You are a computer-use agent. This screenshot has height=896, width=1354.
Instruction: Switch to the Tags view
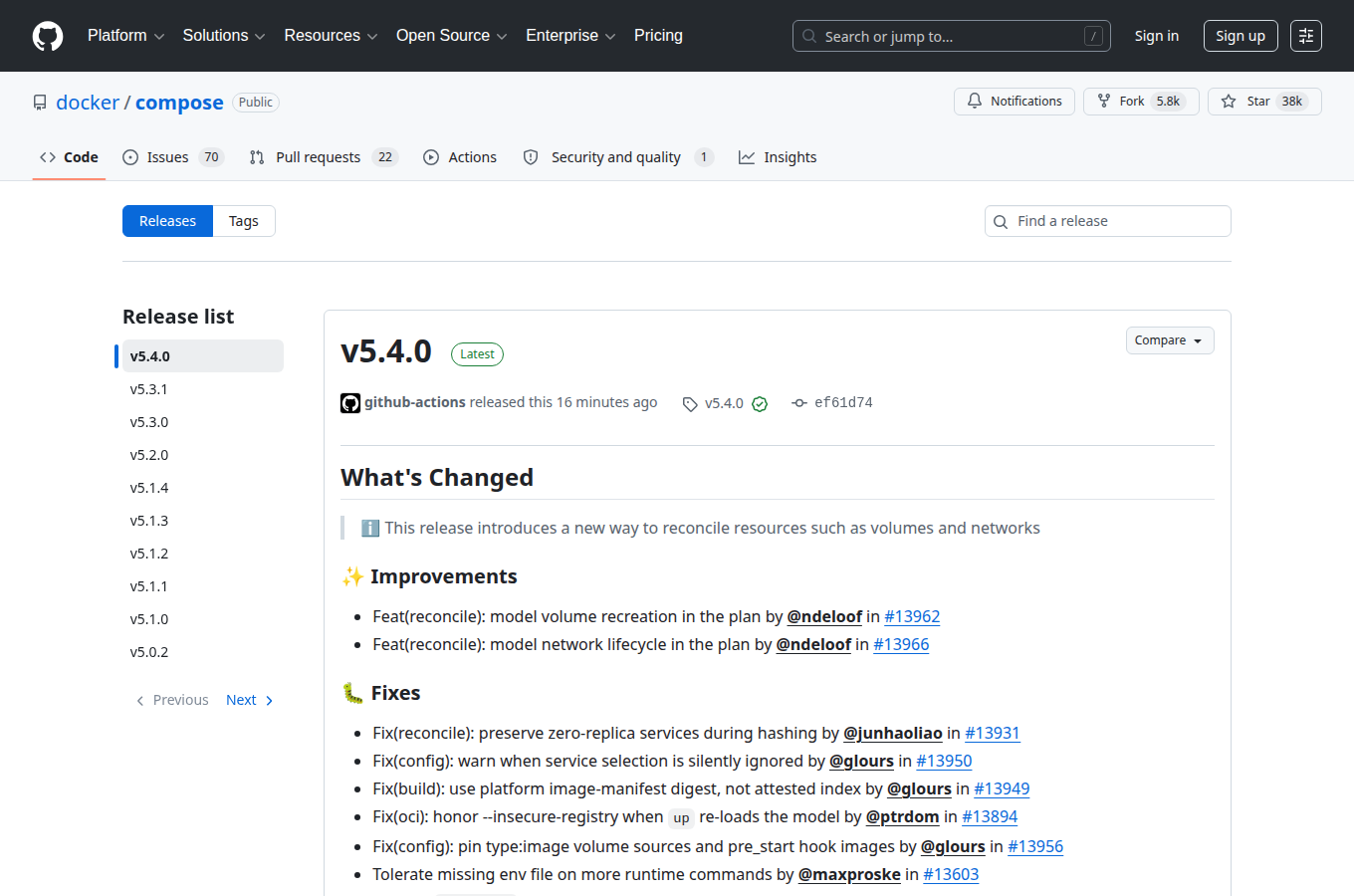(x=244, y=221)
